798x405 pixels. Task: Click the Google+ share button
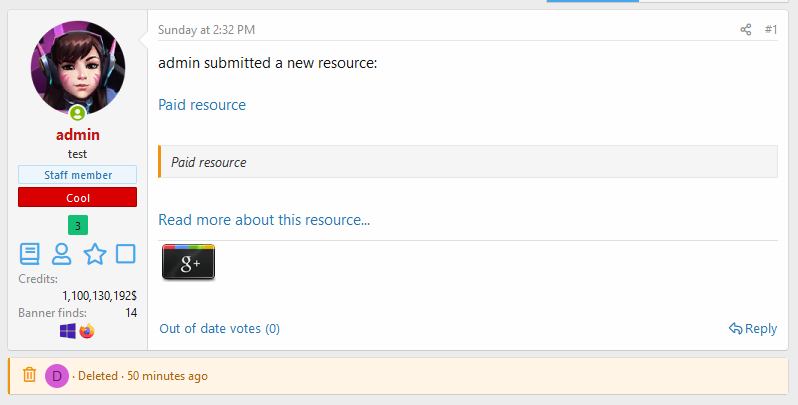pyautogui.click(x=188, y=262)
